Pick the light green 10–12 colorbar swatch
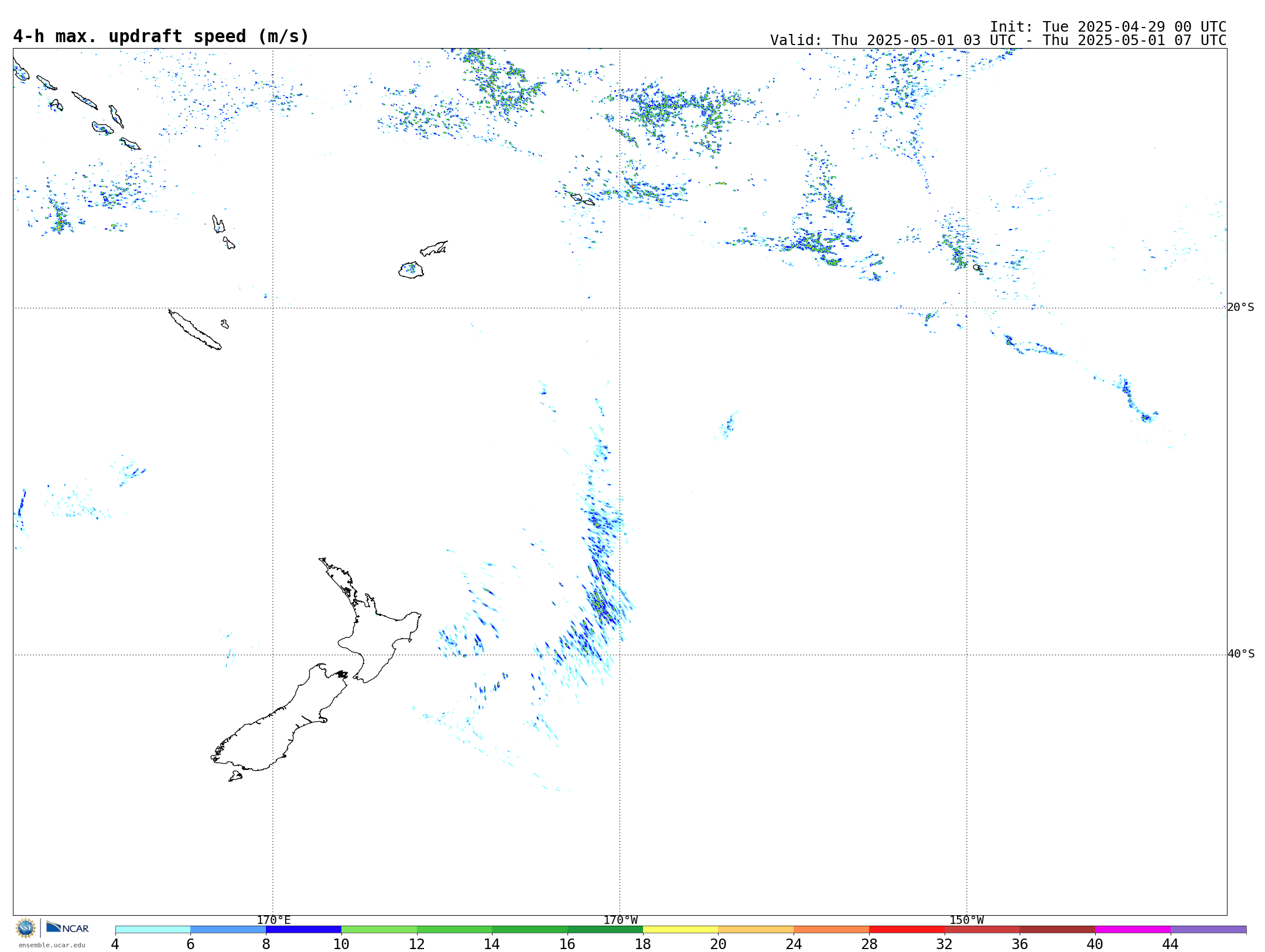This screenshot has width=1265, height=952. (379, 930)
